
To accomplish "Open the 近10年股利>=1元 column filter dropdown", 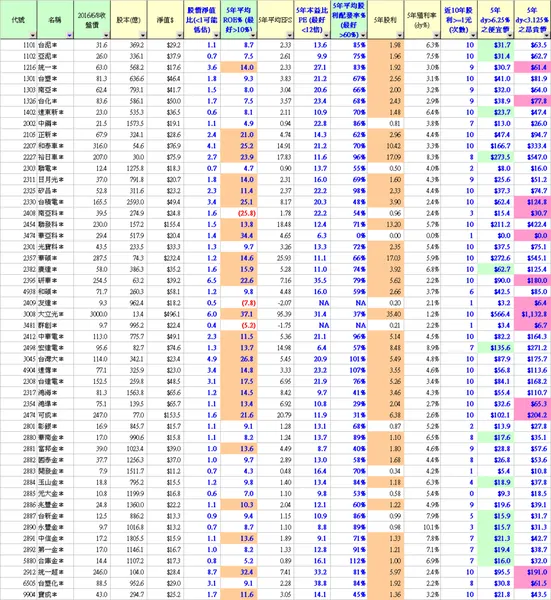I will 473,36.
